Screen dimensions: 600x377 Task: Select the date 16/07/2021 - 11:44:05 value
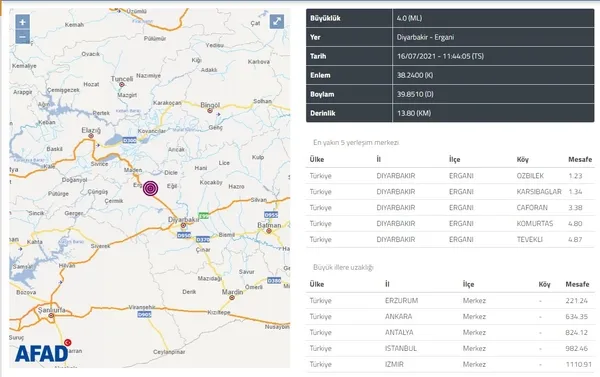point(440,56)
